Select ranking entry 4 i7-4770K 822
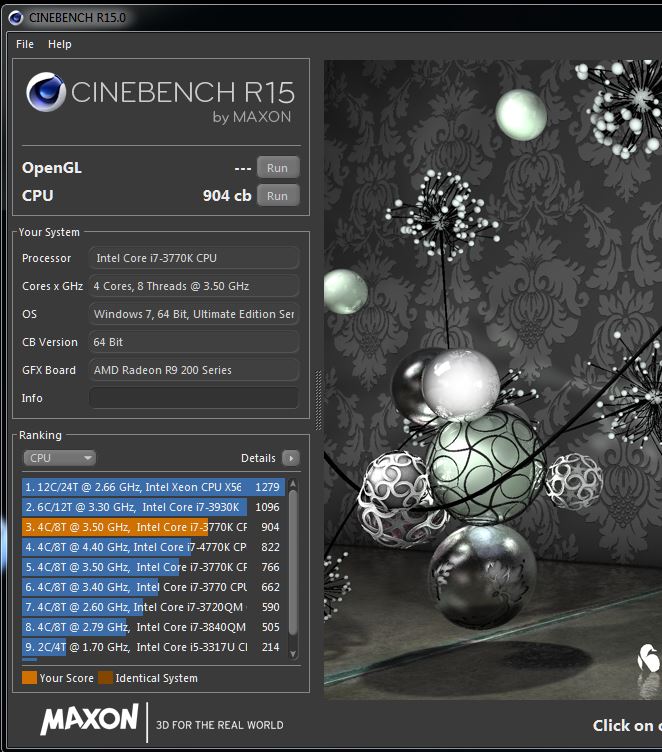Image resolution: width=662 pixels, height=752 pixels. coord(154,547)
